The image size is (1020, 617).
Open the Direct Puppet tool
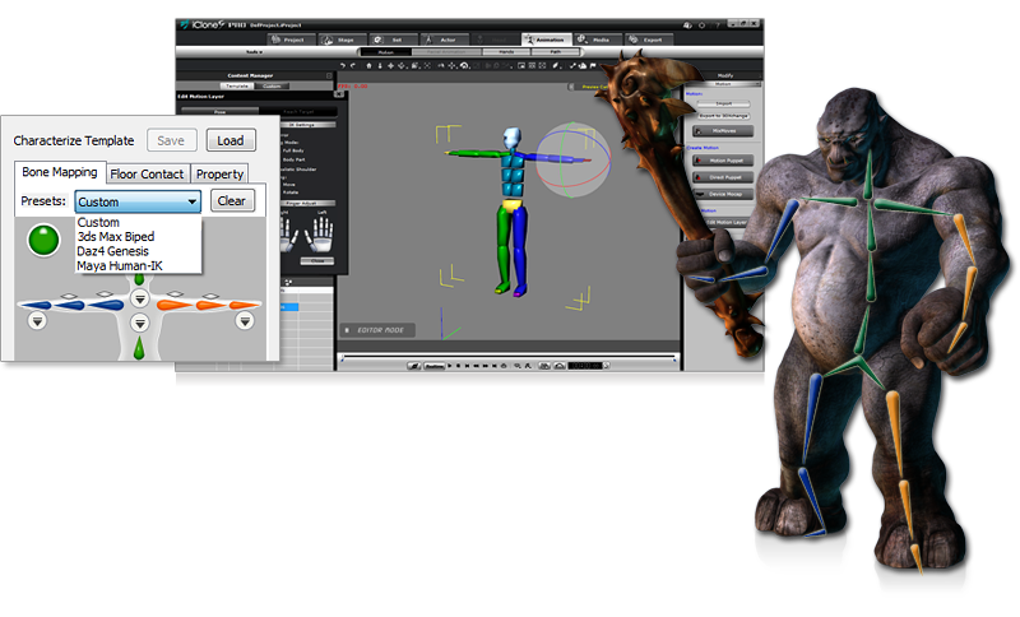pos(723,177)
